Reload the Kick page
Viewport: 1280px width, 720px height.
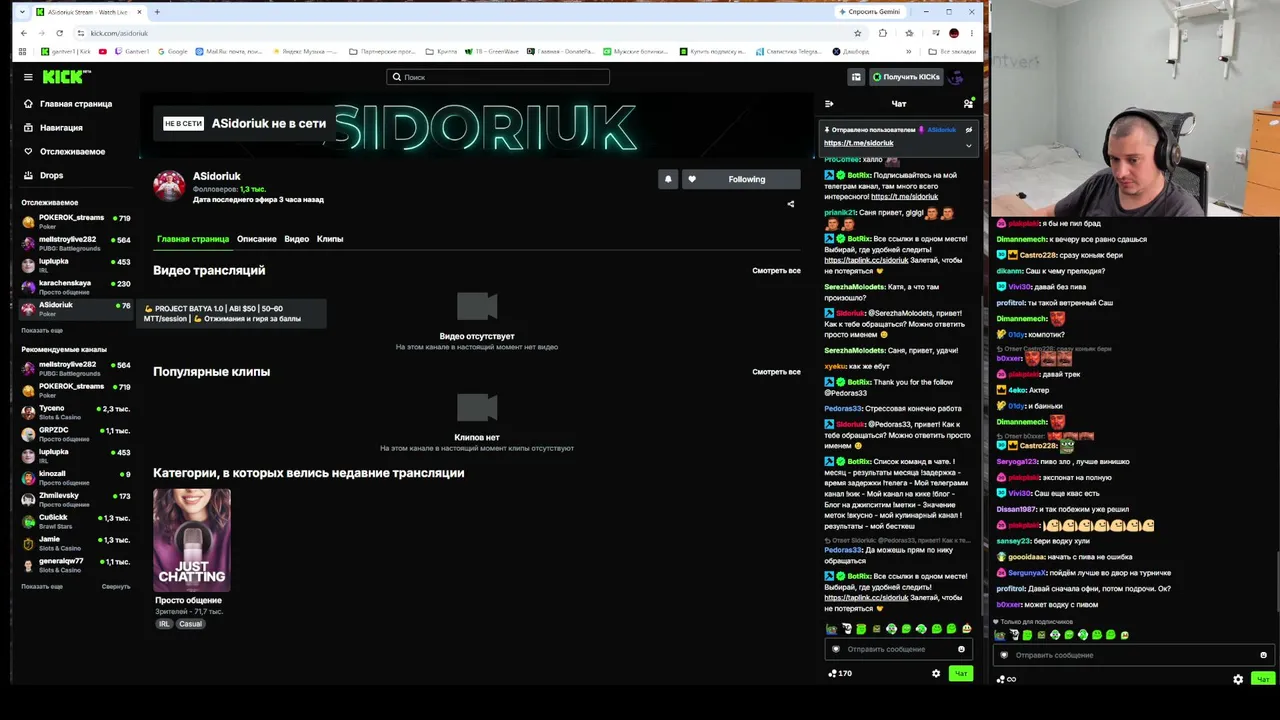pos(62,33)
